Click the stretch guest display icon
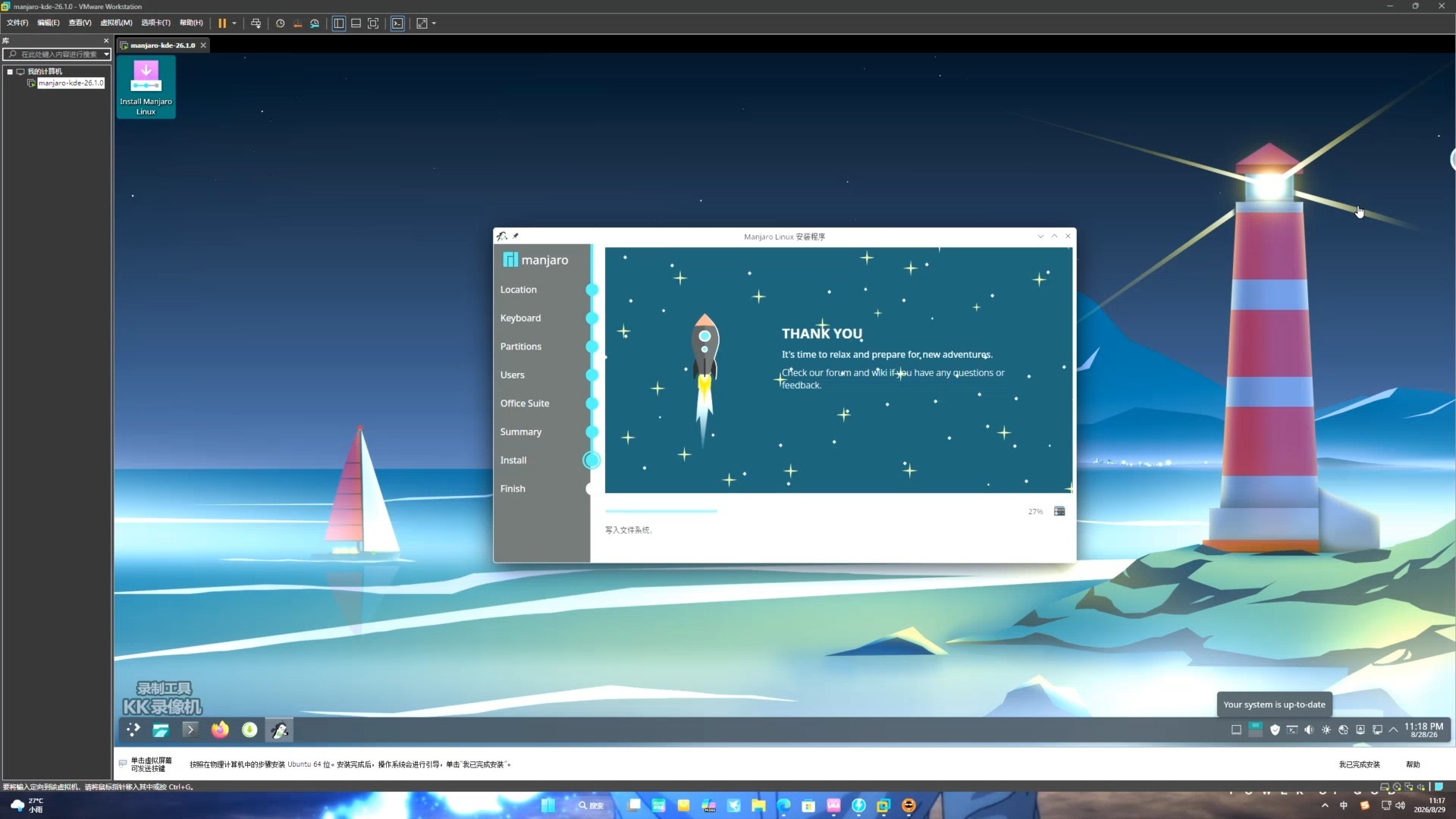 [x=422, y=24]
